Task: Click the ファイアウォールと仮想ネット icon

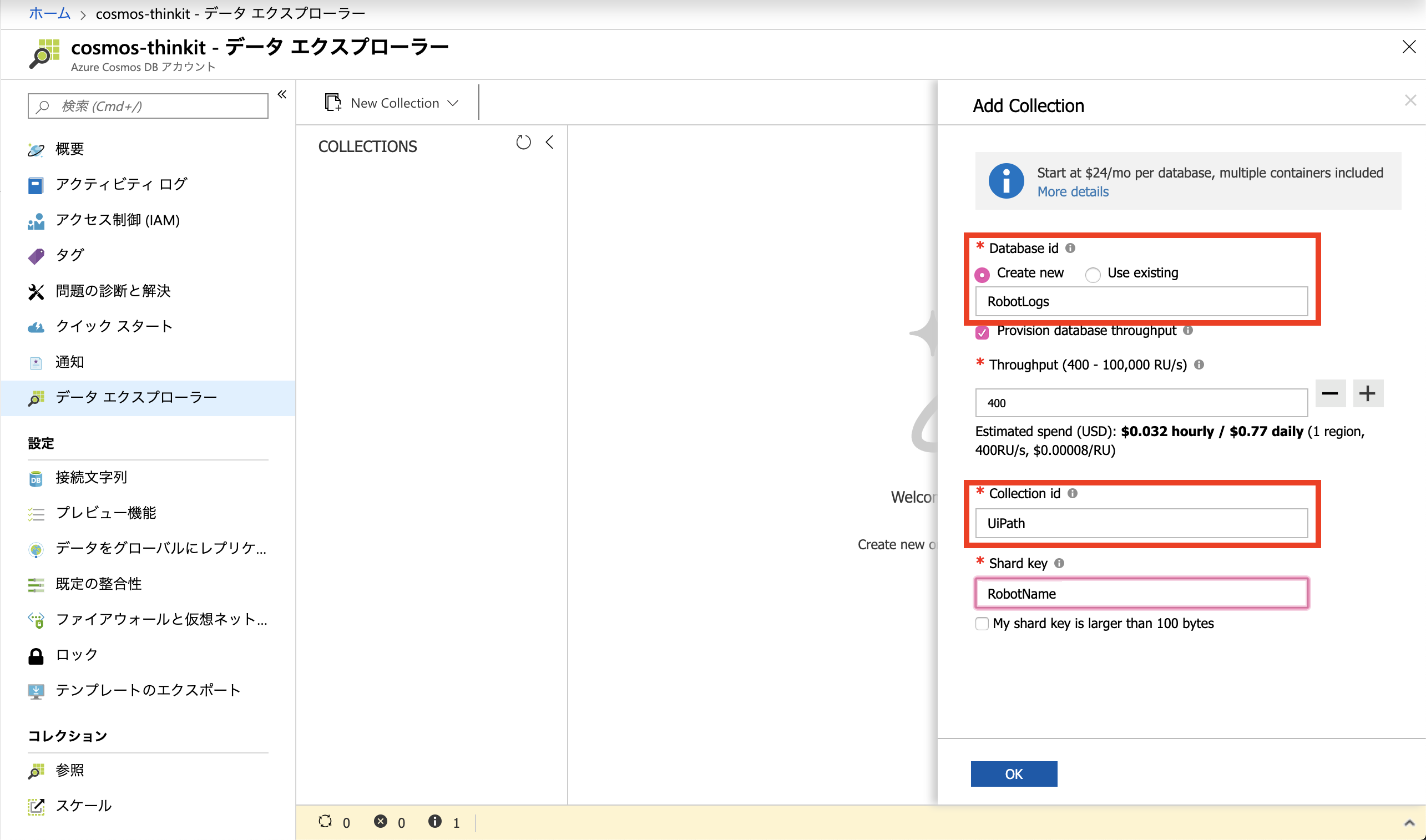Action: pyautogui.click(x=36, y=620)
